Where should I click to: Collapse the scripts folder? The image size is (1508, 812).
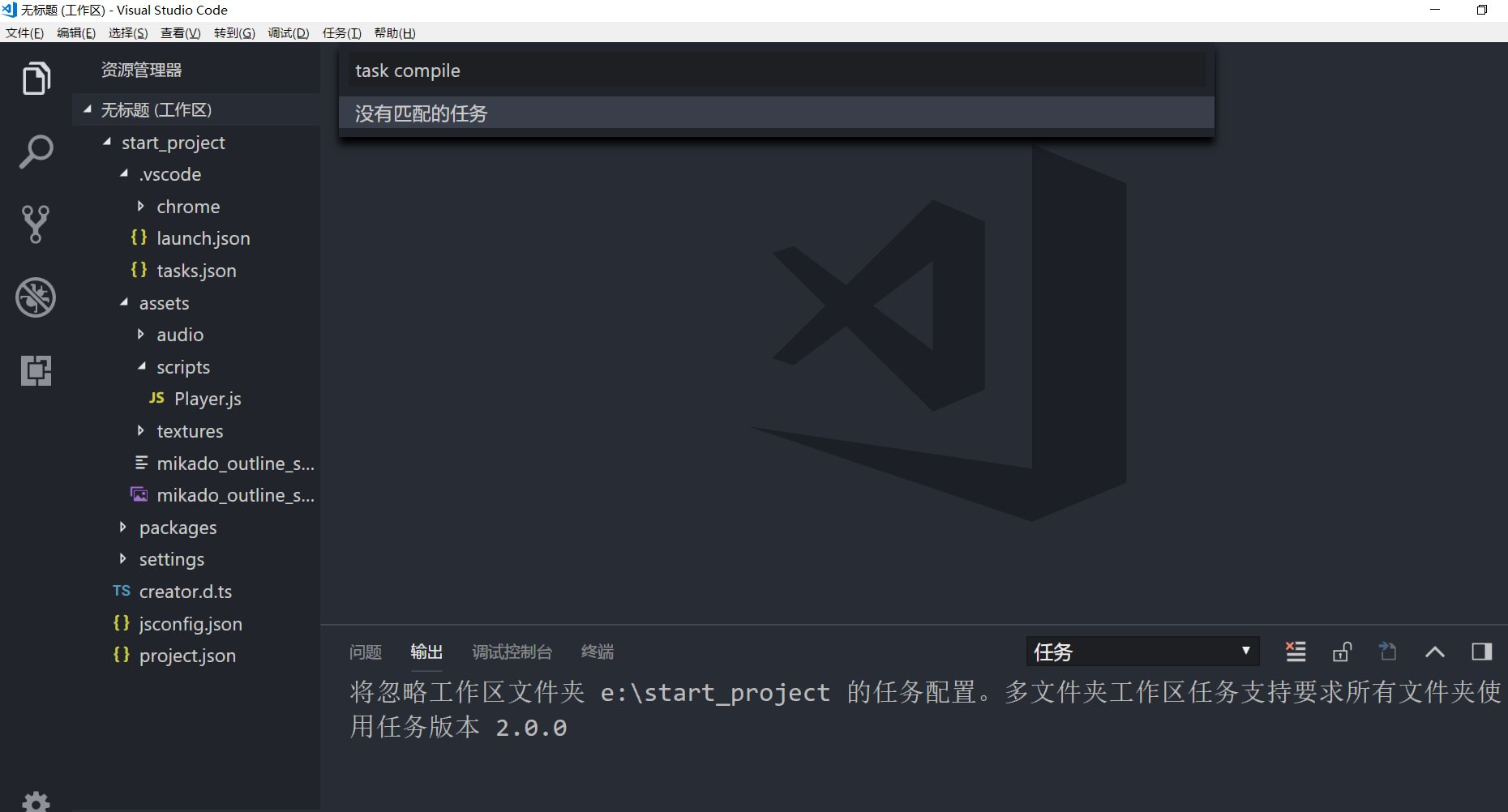[x=196, y=367]
